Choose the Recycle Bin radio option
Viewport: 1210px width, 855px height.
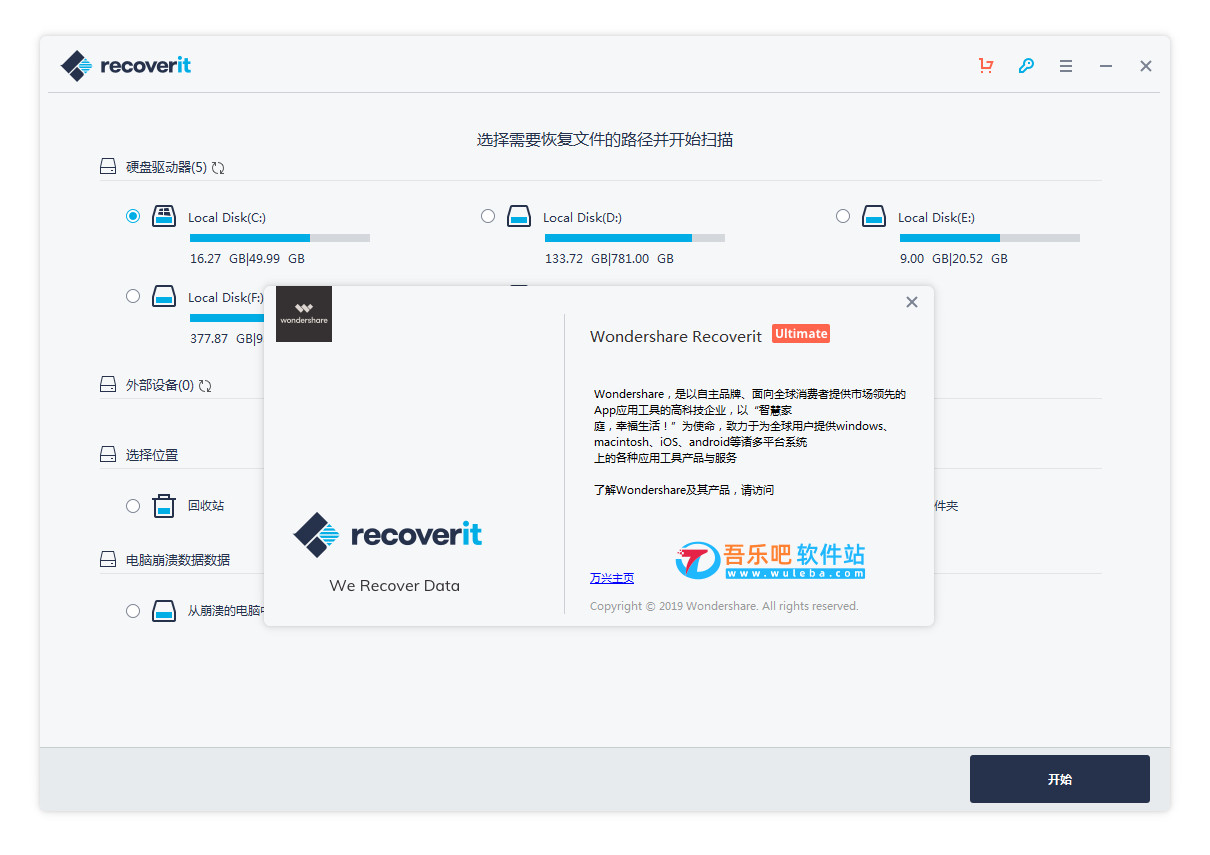tap(133, 506)
